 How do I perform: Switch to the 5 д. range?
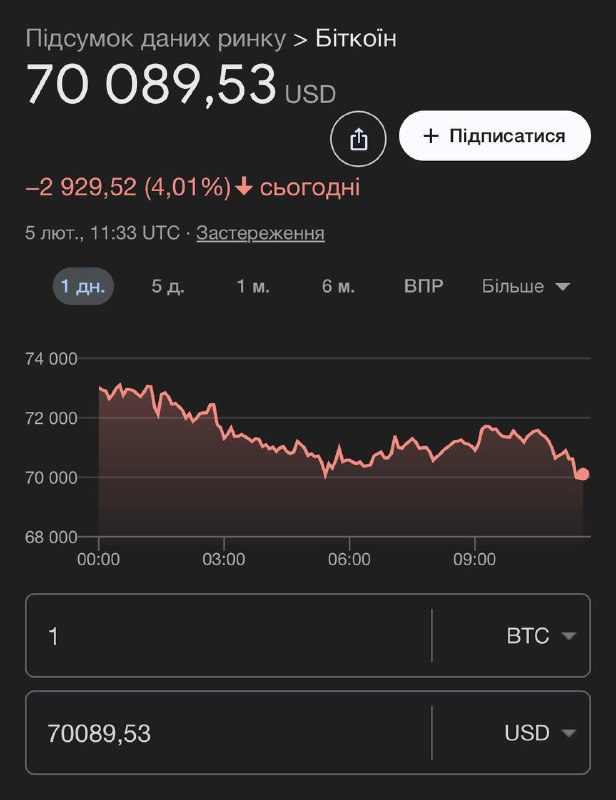(x=168, y=286)
